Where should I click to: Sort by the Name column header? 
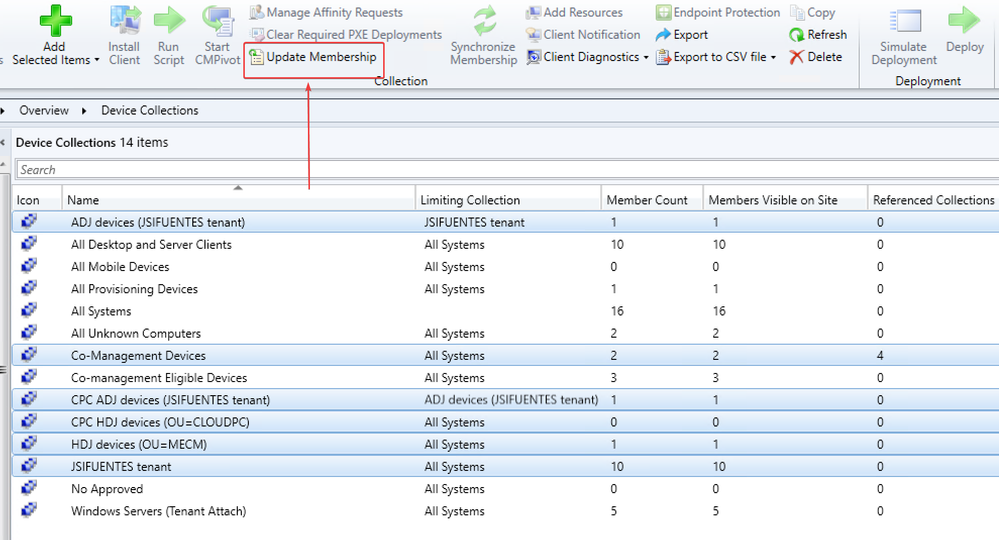[238, 199]
